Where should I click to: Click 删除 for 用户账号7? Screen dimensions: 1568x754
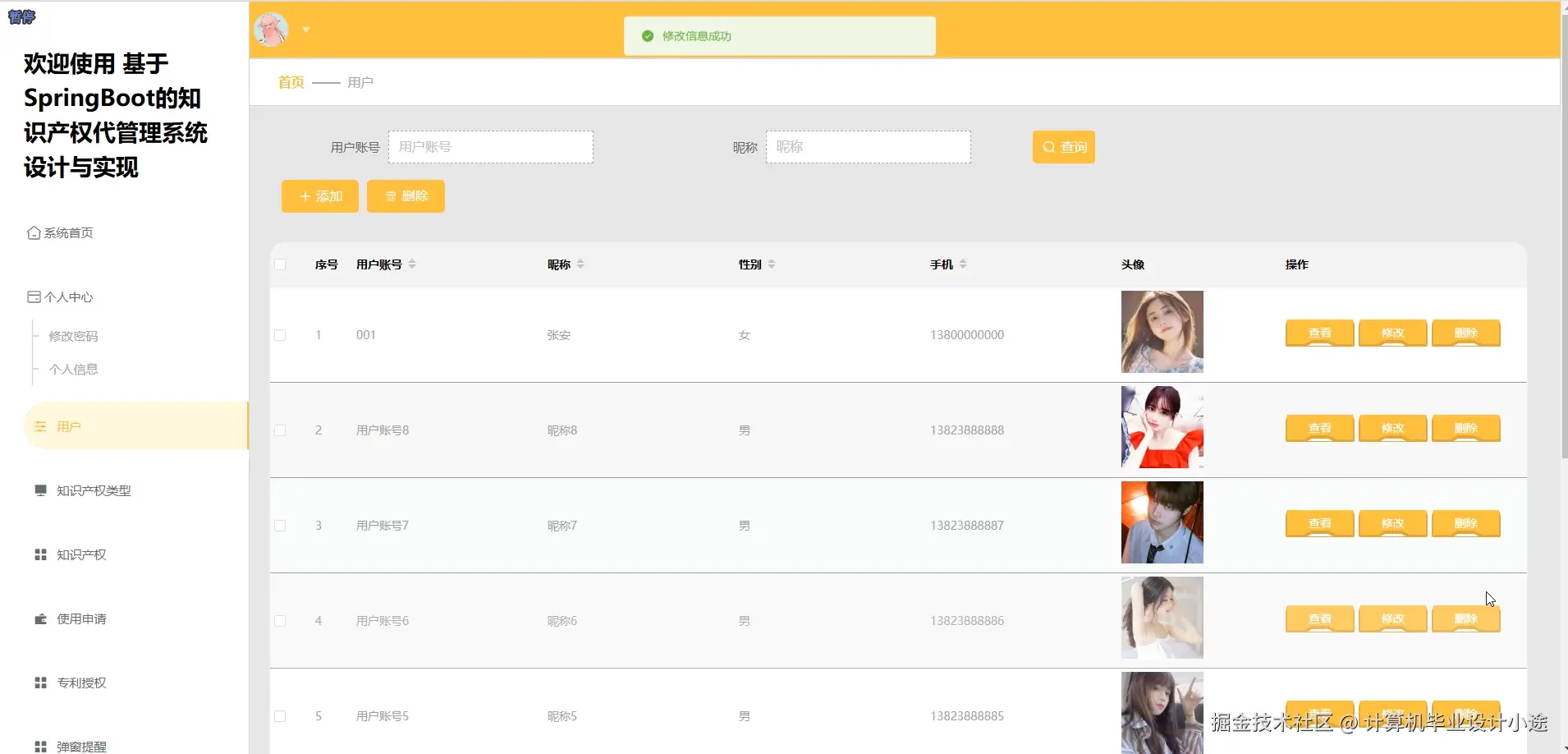coord(1466,524)
